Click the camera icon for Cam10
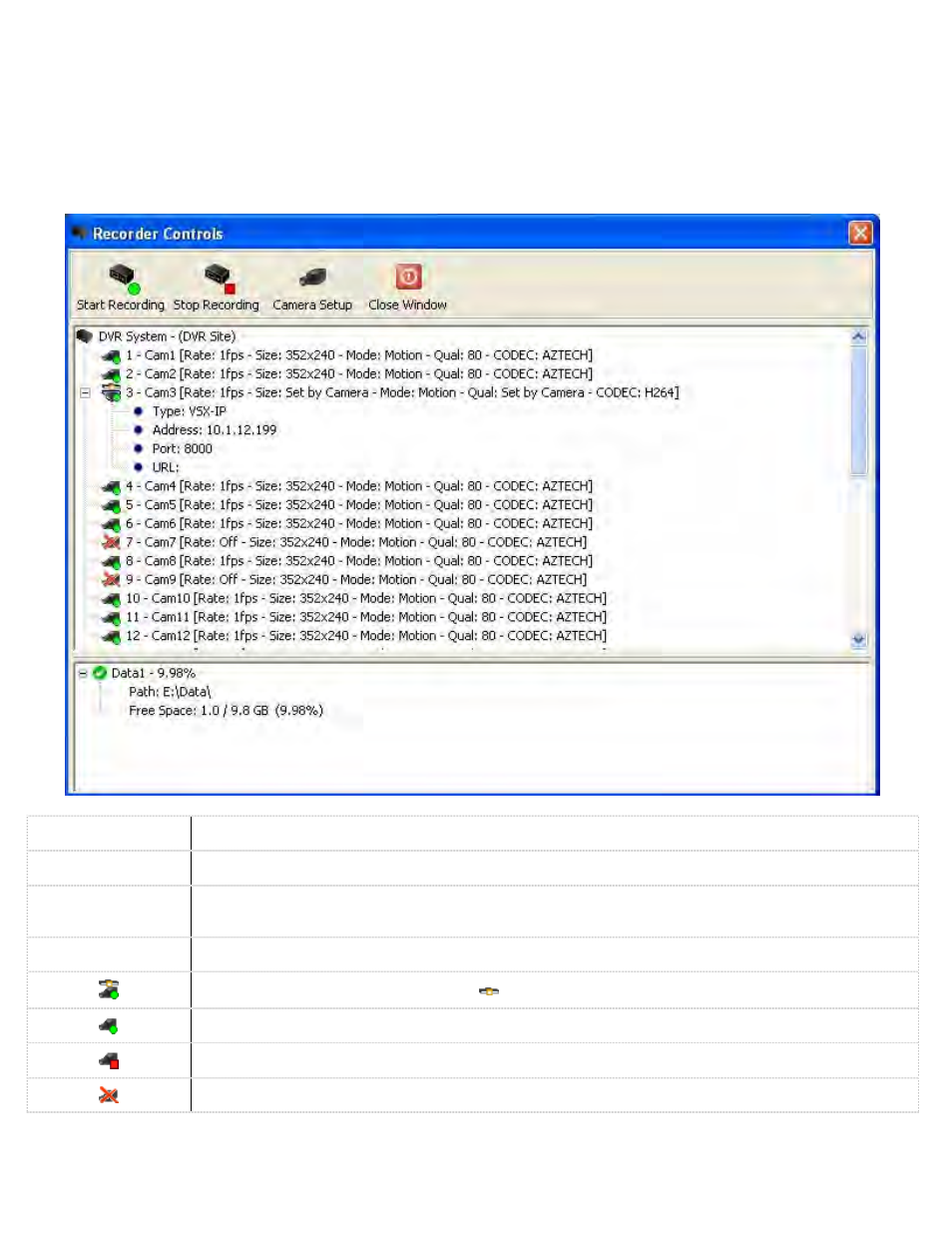 (111, 599)
